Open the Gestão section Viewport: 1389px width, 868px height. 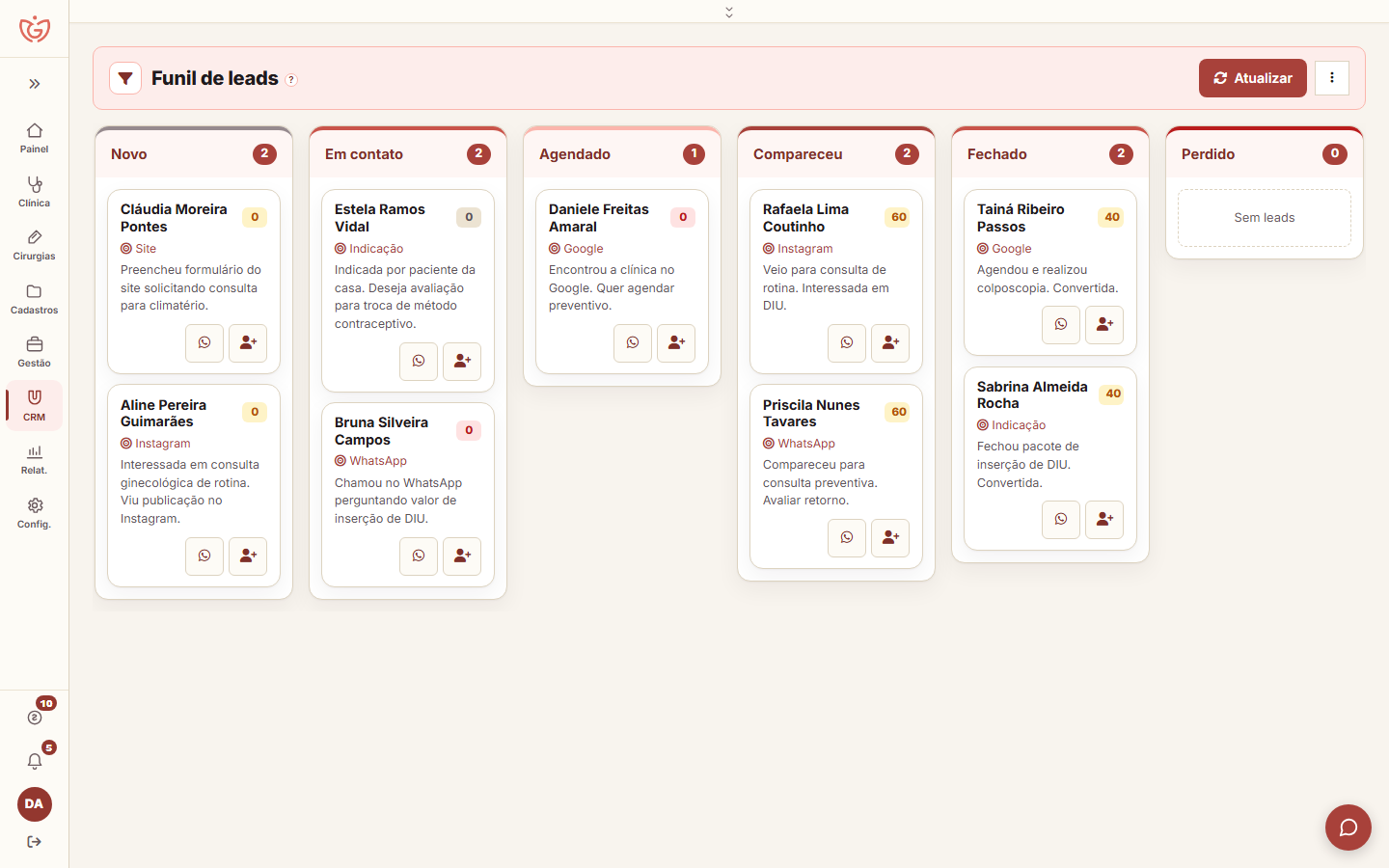tap(35, 352)
